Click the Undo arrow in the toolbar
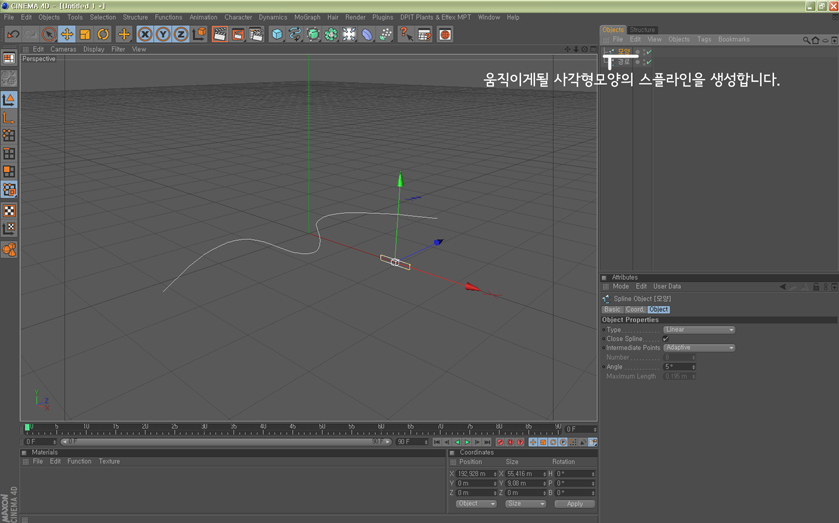 tap(13, 35)
